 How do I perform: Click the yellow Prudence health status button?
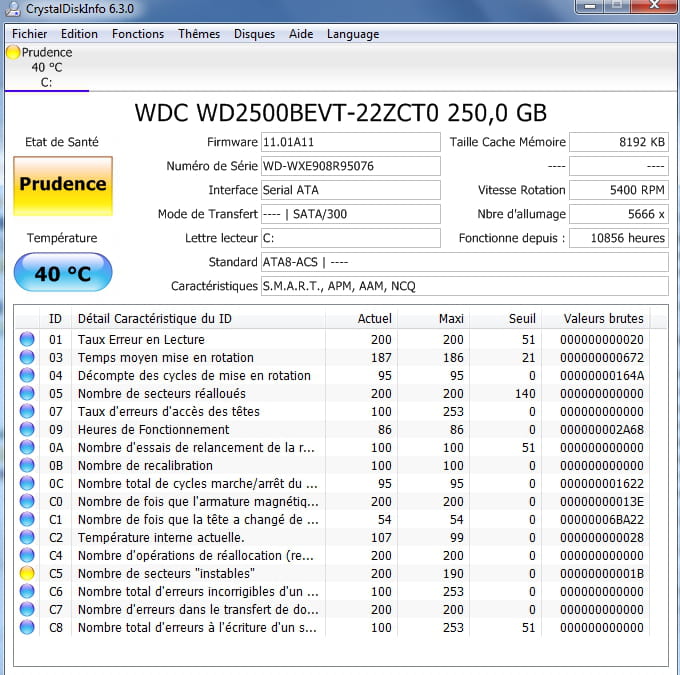point(62,185)
